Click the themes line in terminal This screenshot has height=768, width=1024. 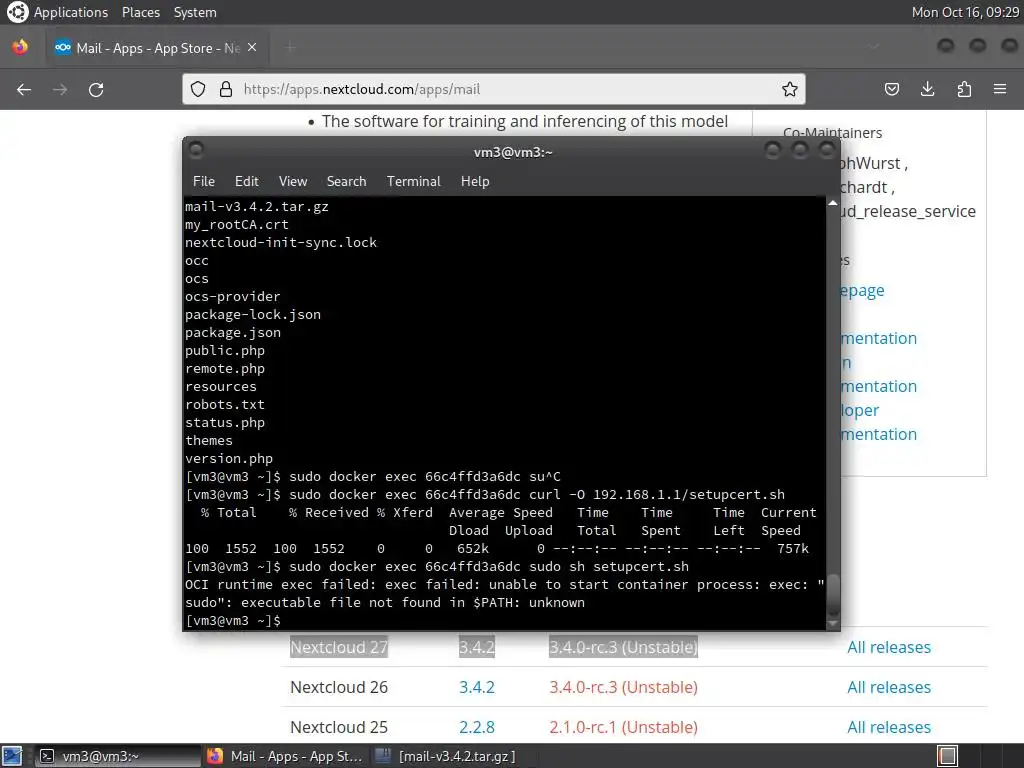(208, 440)
